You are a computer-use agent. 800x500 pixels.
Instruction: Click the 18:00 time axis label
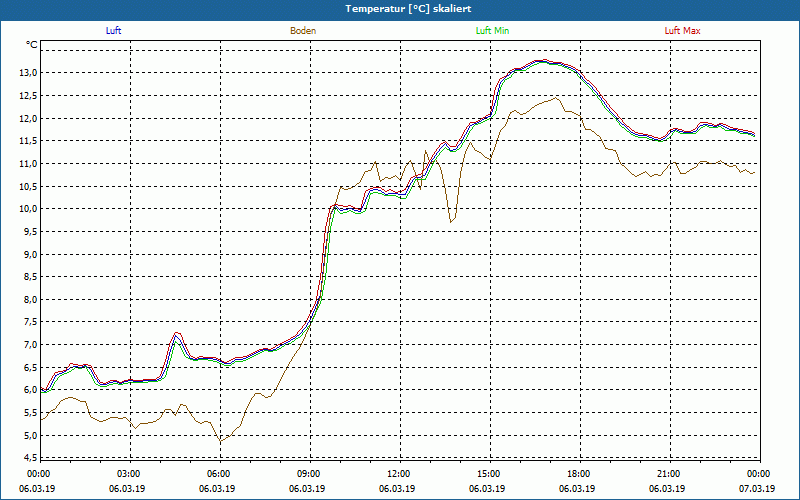click(579, 474)
